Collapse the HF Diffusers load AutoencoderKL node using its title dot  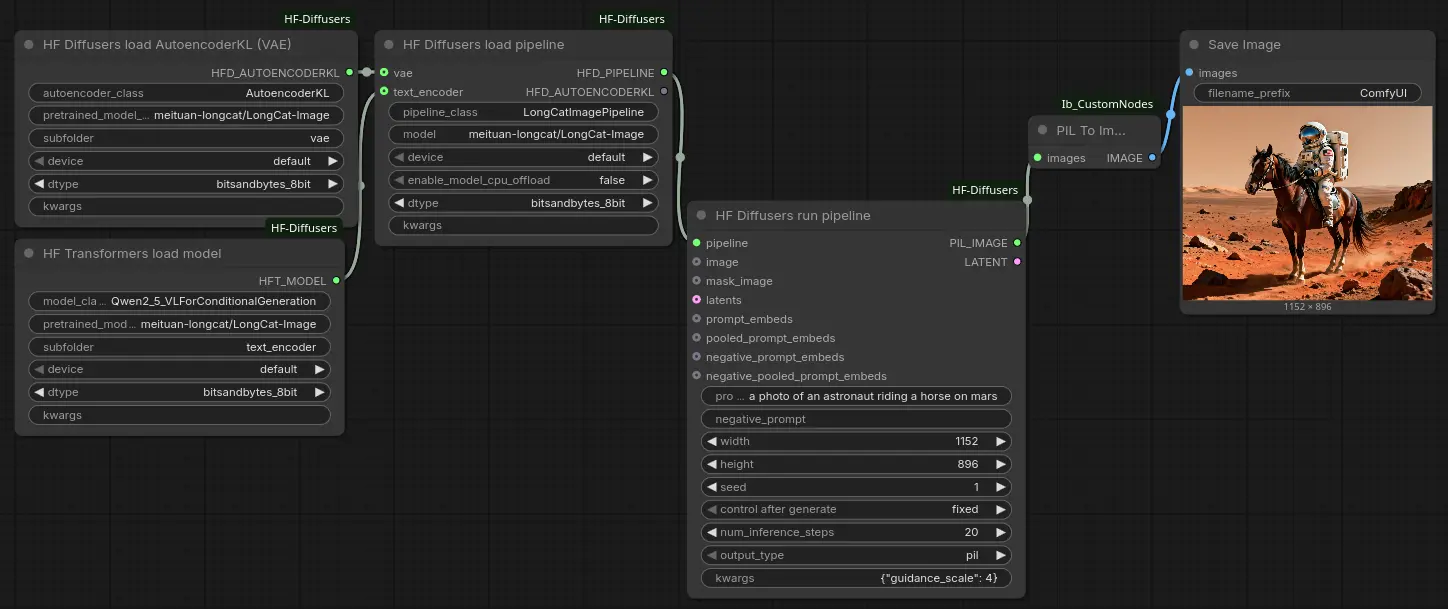29,45
